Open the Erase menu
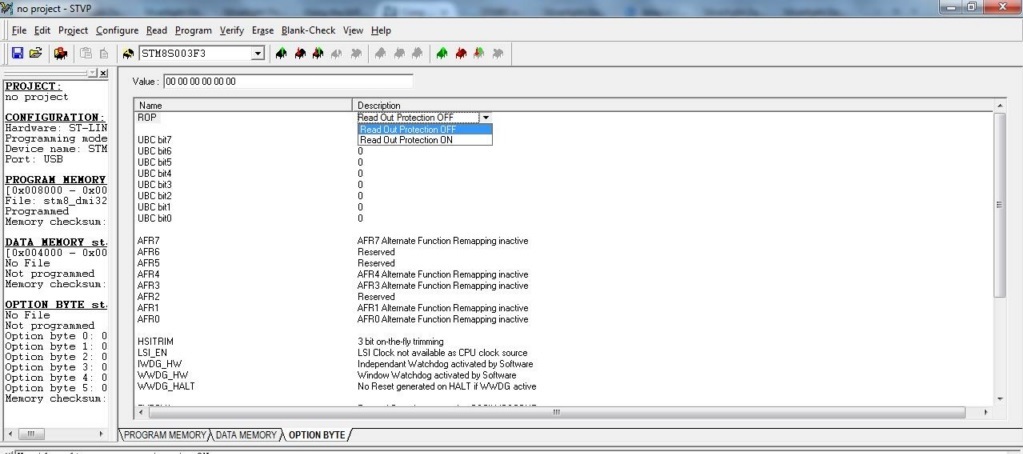Screen dimensions: 1023x454 tap(262, 30)
